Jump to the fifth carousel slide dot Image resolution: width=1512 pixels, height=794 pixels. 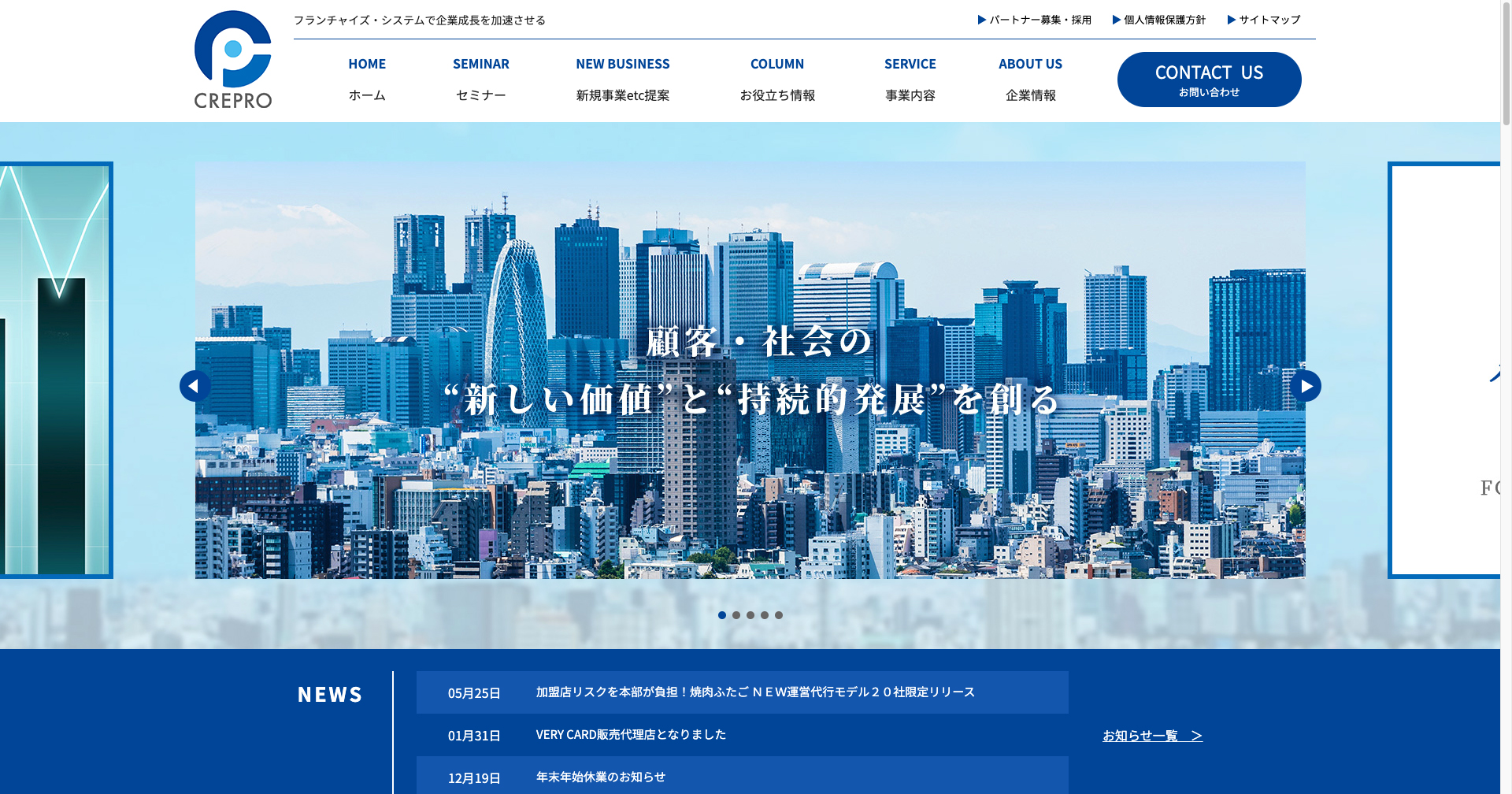779,615
